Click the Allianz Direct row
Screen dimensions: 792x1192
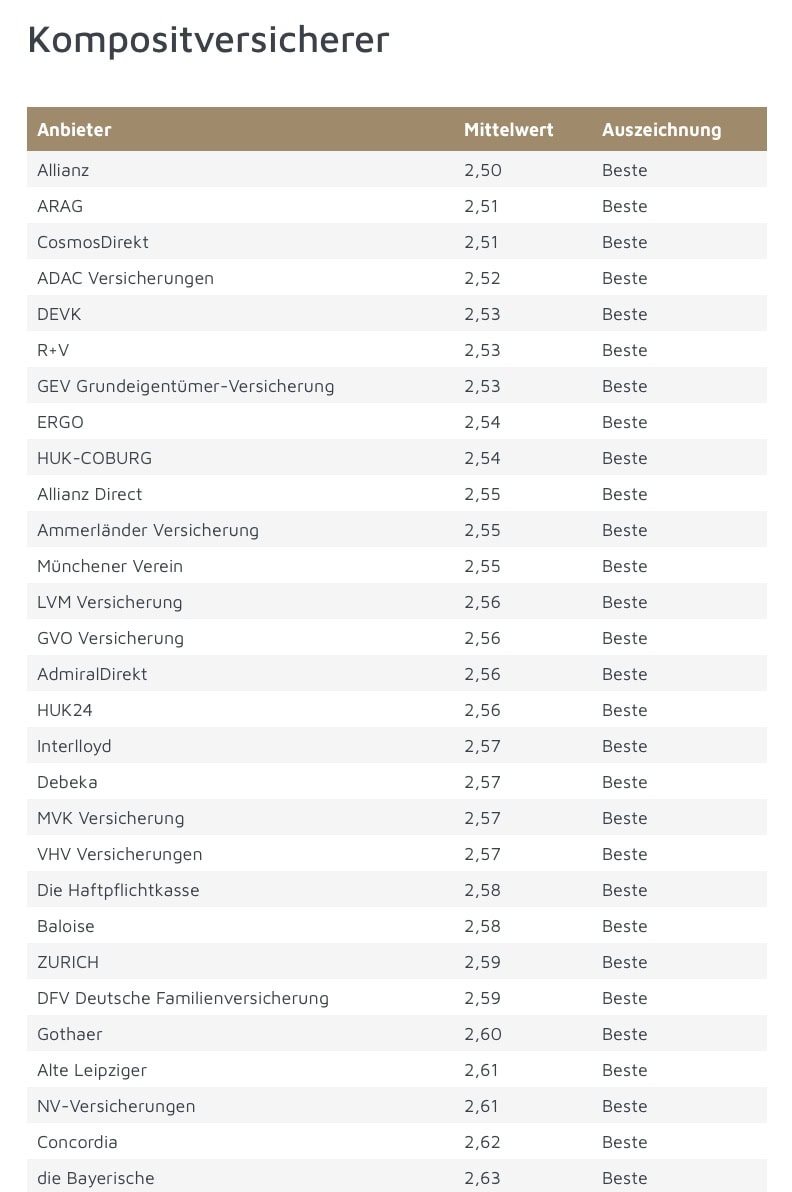coord(89,494)
